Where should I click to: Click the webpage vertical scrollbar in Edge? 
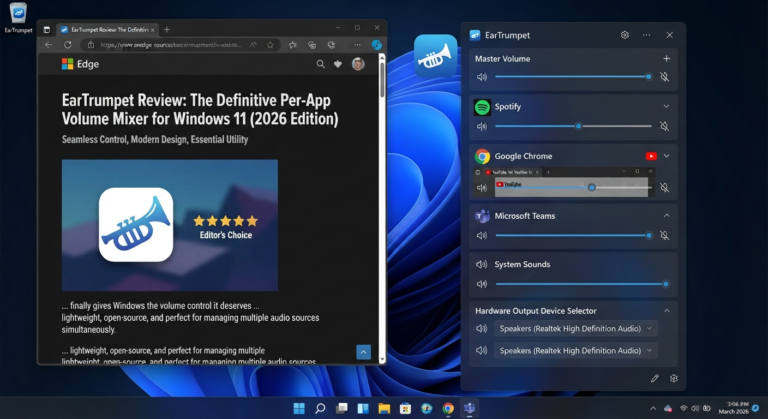pyautogui.click(x=382, y=208)
